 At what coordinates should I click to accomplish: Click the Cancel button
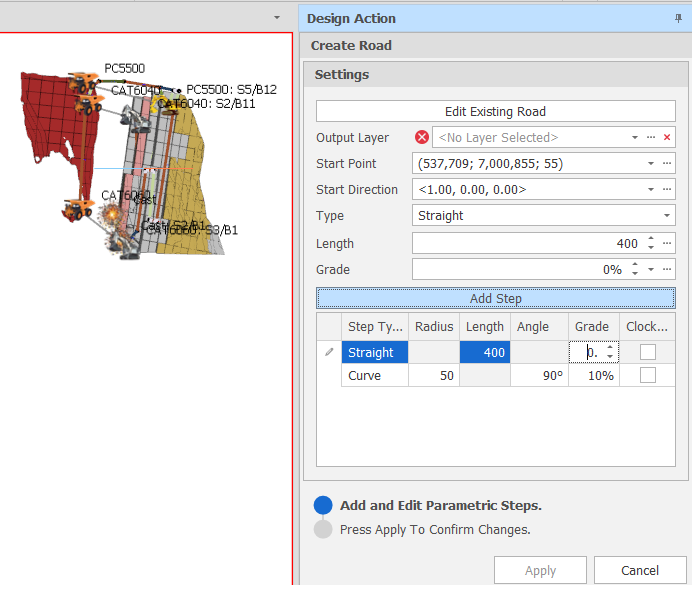click(640, 570)
